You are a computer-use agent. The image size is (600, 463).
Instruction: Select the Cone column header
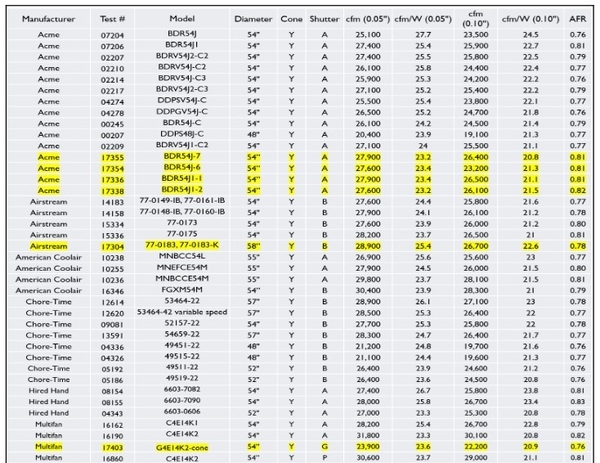point(291,19)
